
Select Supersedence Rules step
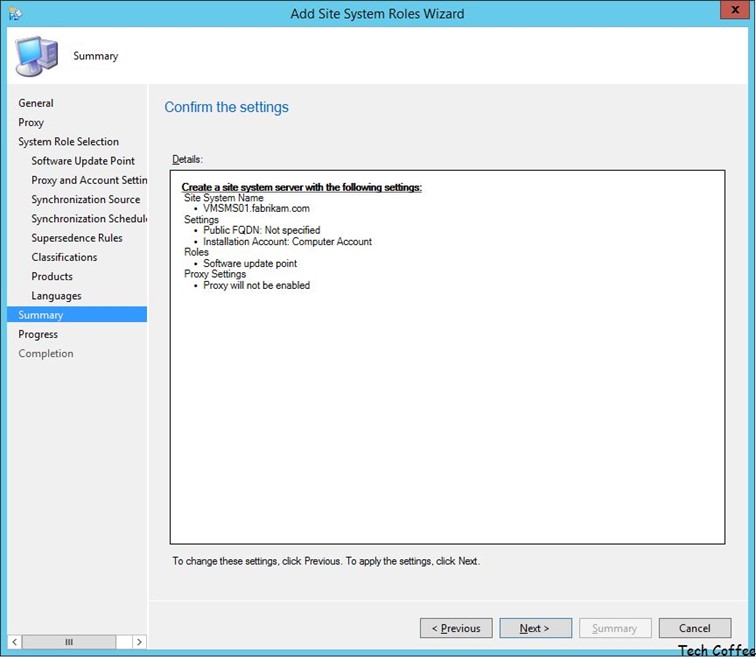coord(77,238)
